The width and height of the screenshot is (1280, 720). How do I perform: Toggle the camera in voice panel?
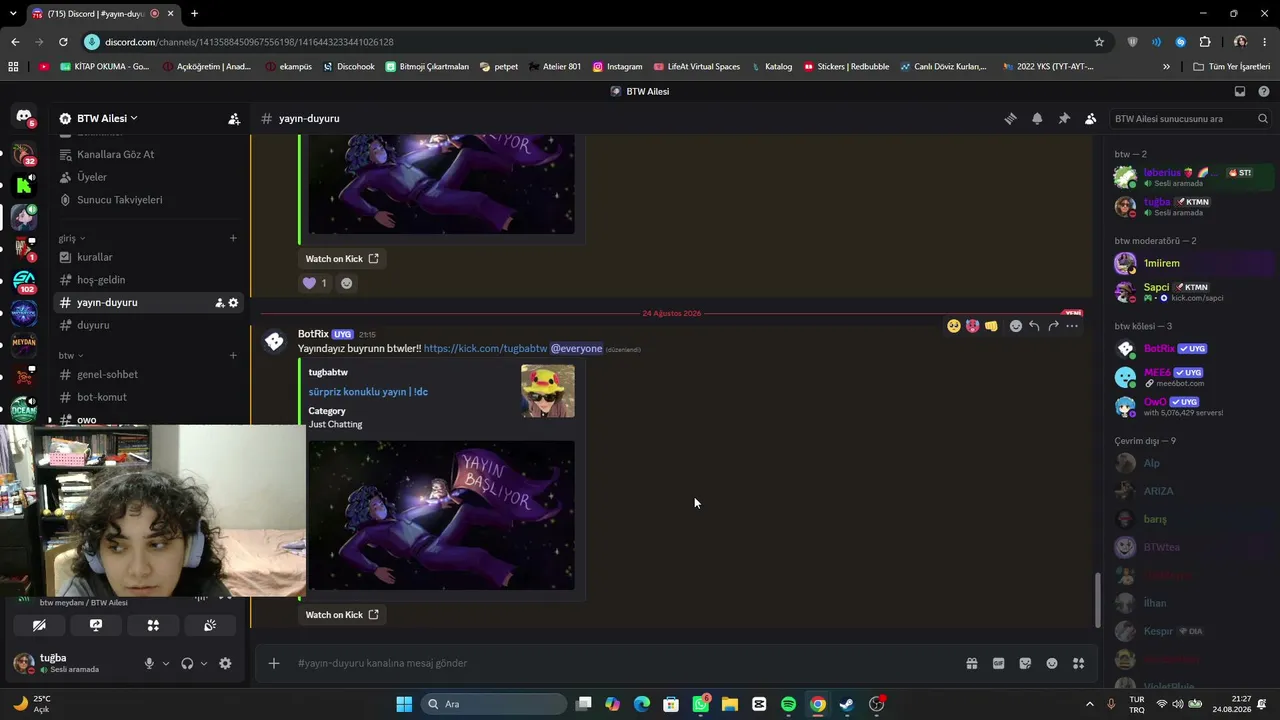(39, 625)
